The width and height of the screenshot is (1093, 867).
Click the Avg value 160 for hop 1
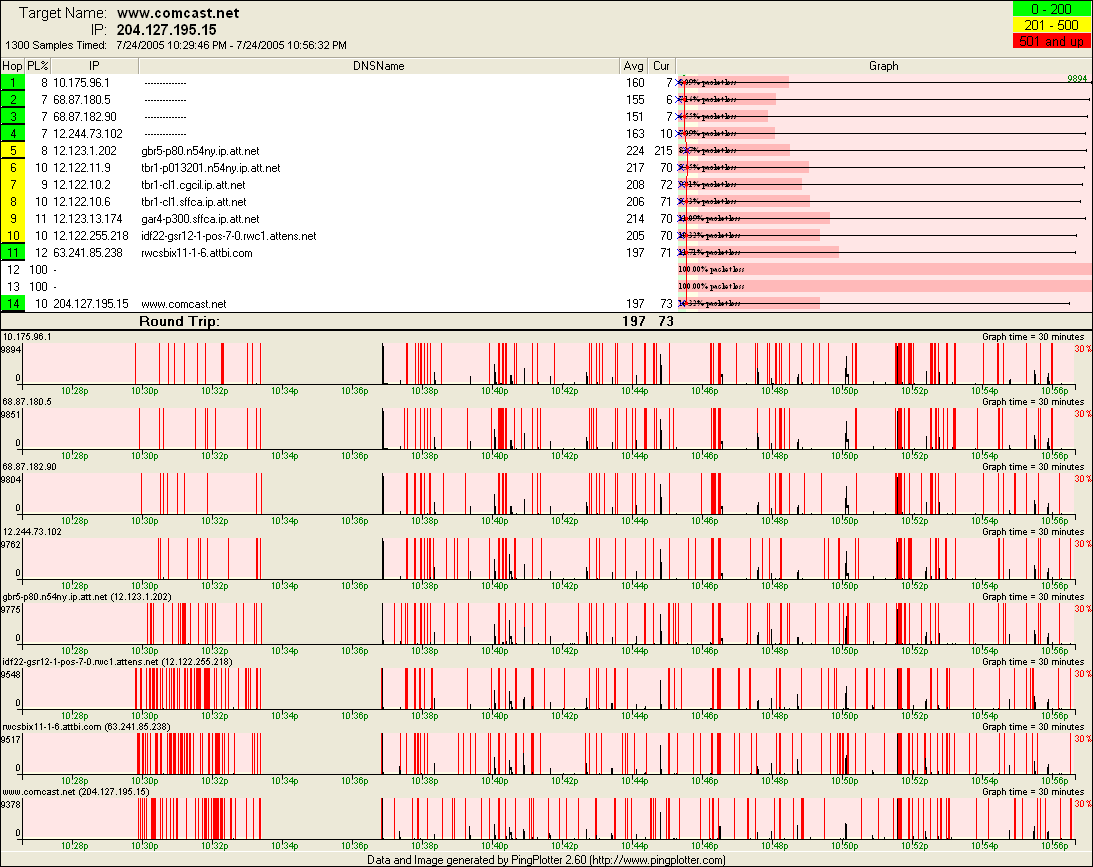[x=635, y=83]
